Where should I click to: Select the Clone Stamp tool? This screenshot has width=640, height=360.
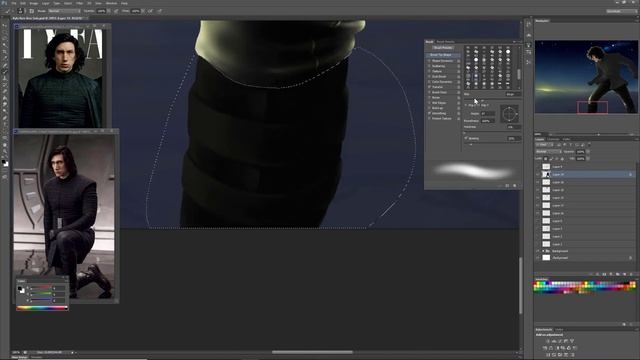[5, 78]
